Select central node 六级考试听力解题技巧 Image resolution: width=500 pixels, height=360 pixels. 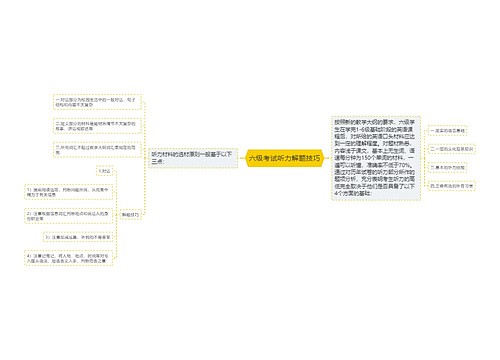point(285,158)
